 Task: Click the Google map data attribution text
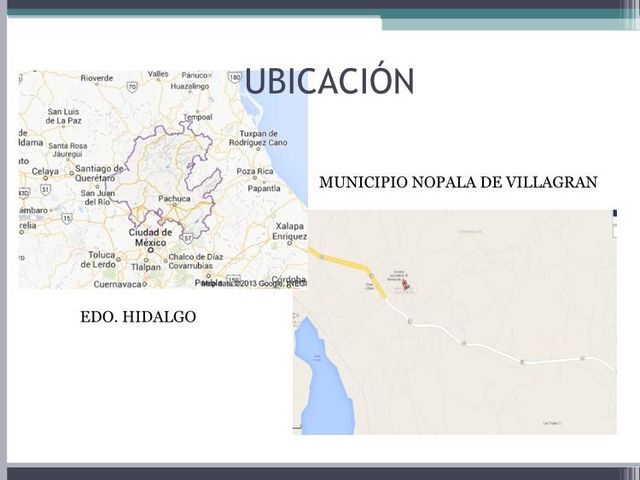pos(253,283)
